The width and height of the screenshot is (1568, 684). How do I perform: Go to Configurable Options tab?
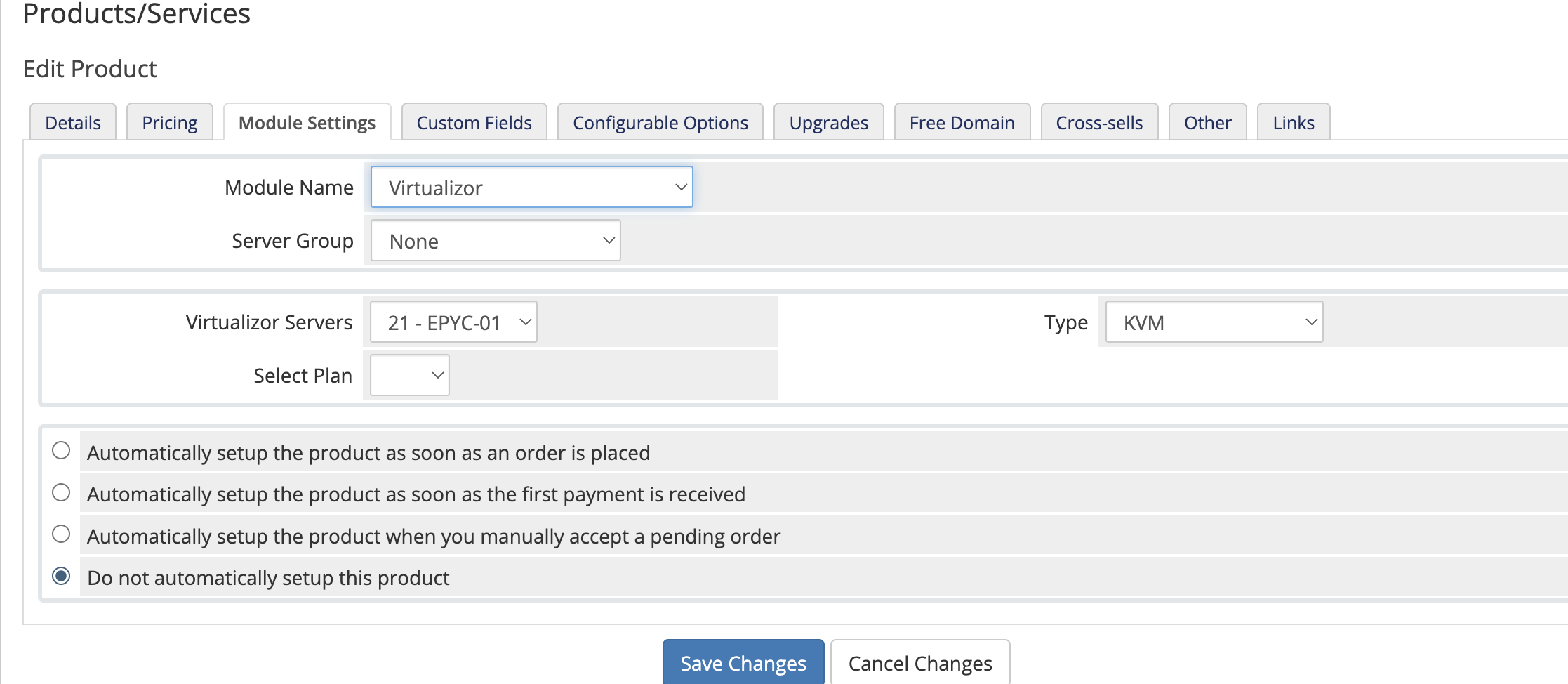click(x=660, y=122)
